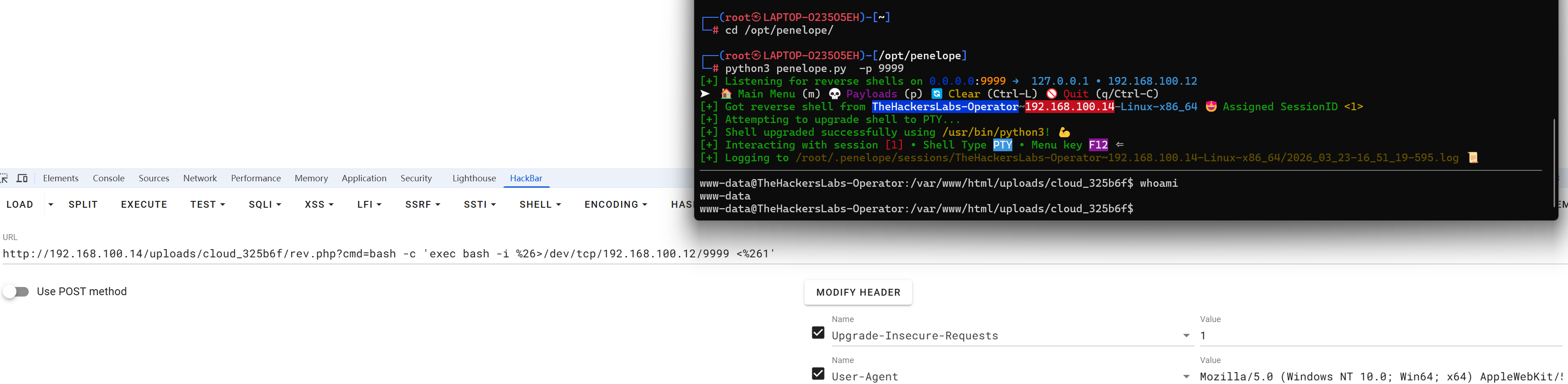Toggle the device toolbar icon
This screenshot has width=1568, height=384.
pos(22,178)
